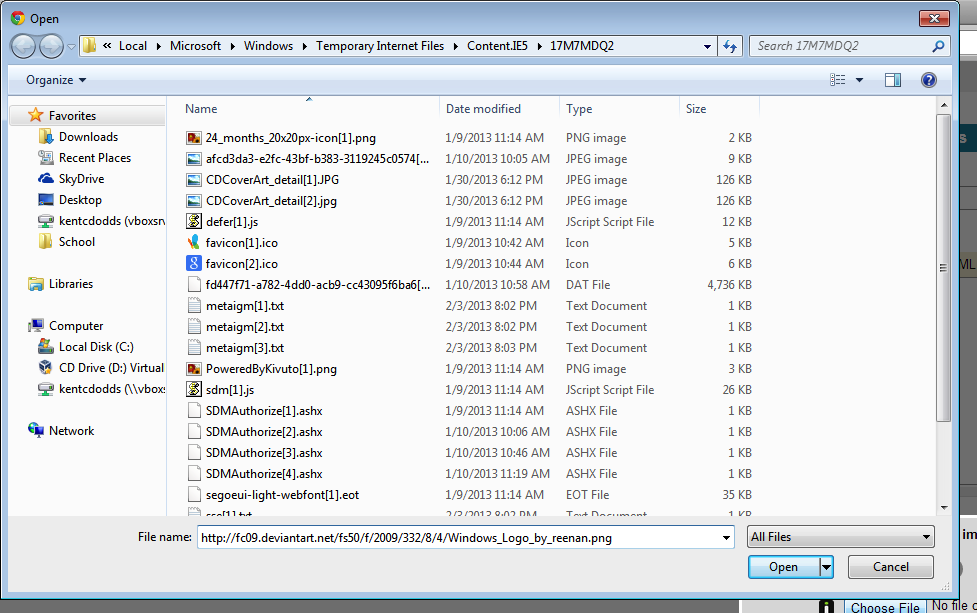This screenshot has height=613, width=977.
Task: Click the Open button
Action: 784,567
